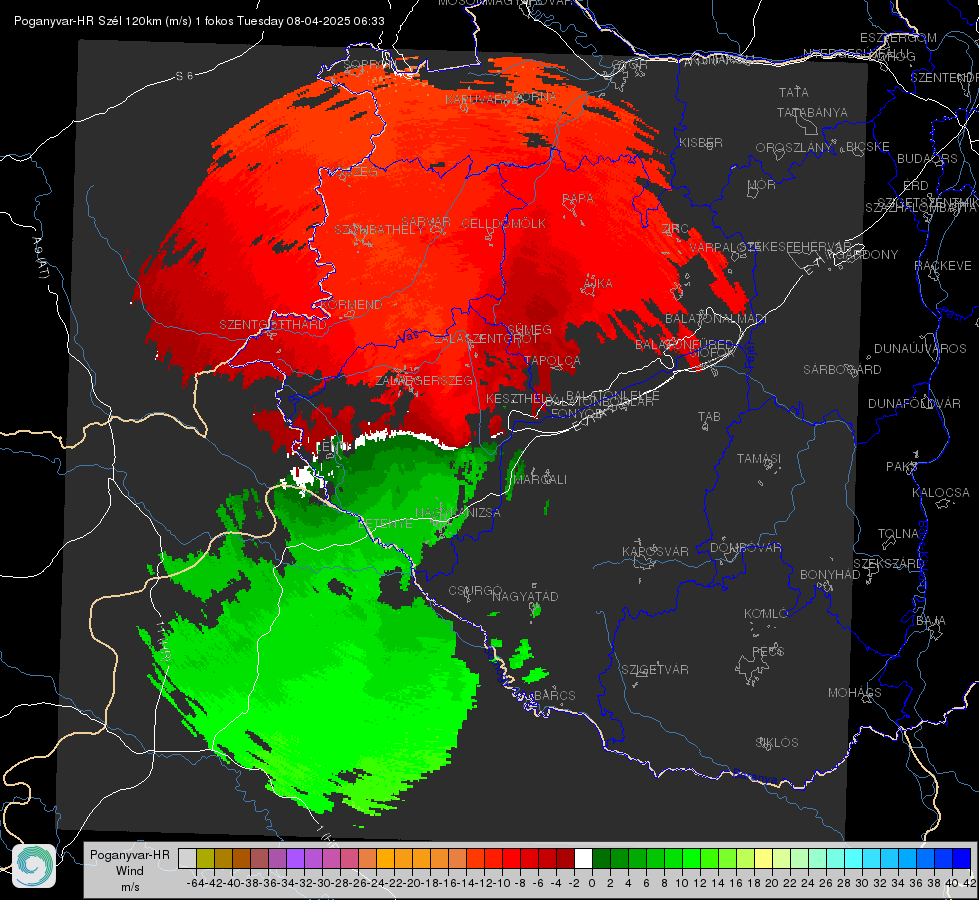Image resolution: width=979 pixels, height=900 pixels.
Task: Click the BAJA city label
Action: (x=931, y=621)
